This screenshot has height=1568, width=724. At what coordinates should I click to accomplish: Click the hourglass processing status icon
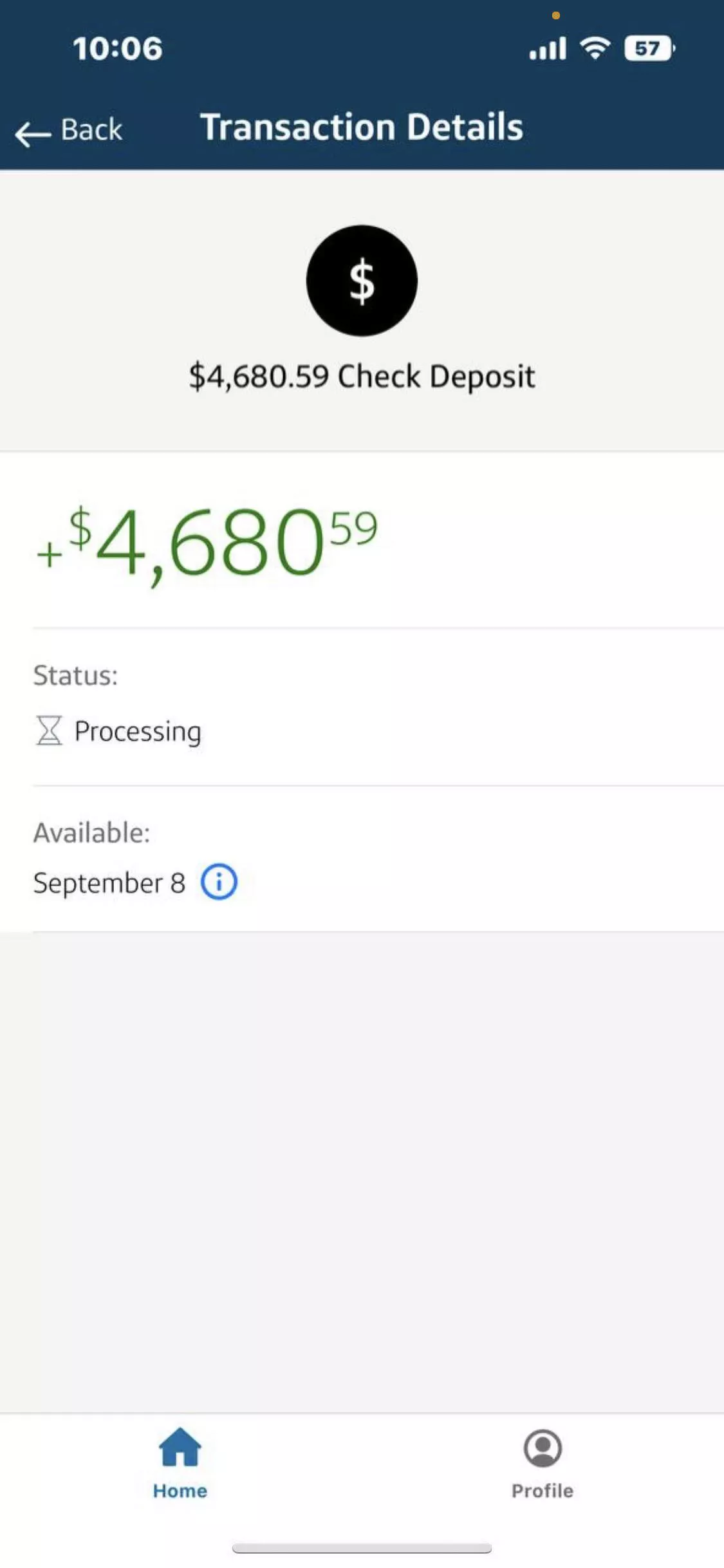pos(49,731)
